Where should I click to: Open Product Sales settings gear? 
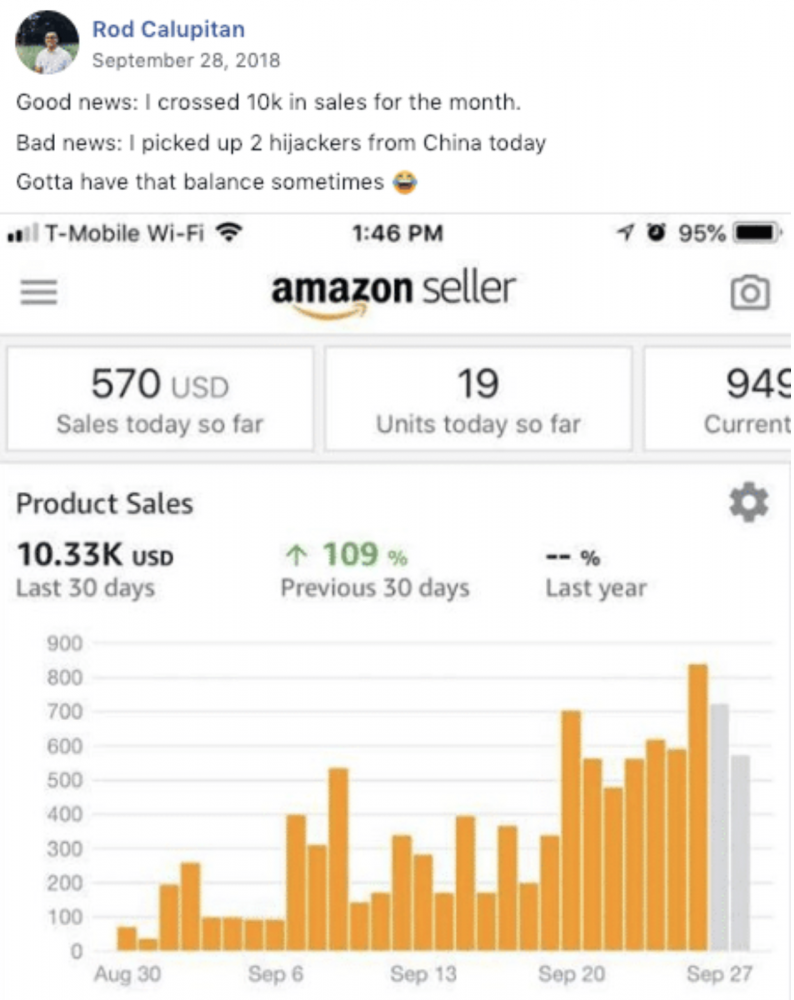tap(749, 503)
